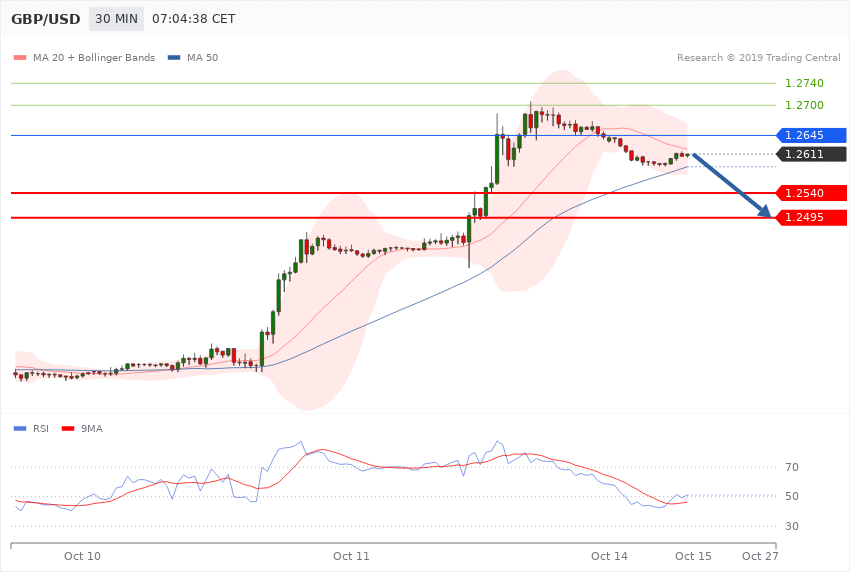The height and width of the screenshot is (576, 850).
Task: Click the MA 20 + Bollinger Bands legend swatch
Action: [20, 57]
